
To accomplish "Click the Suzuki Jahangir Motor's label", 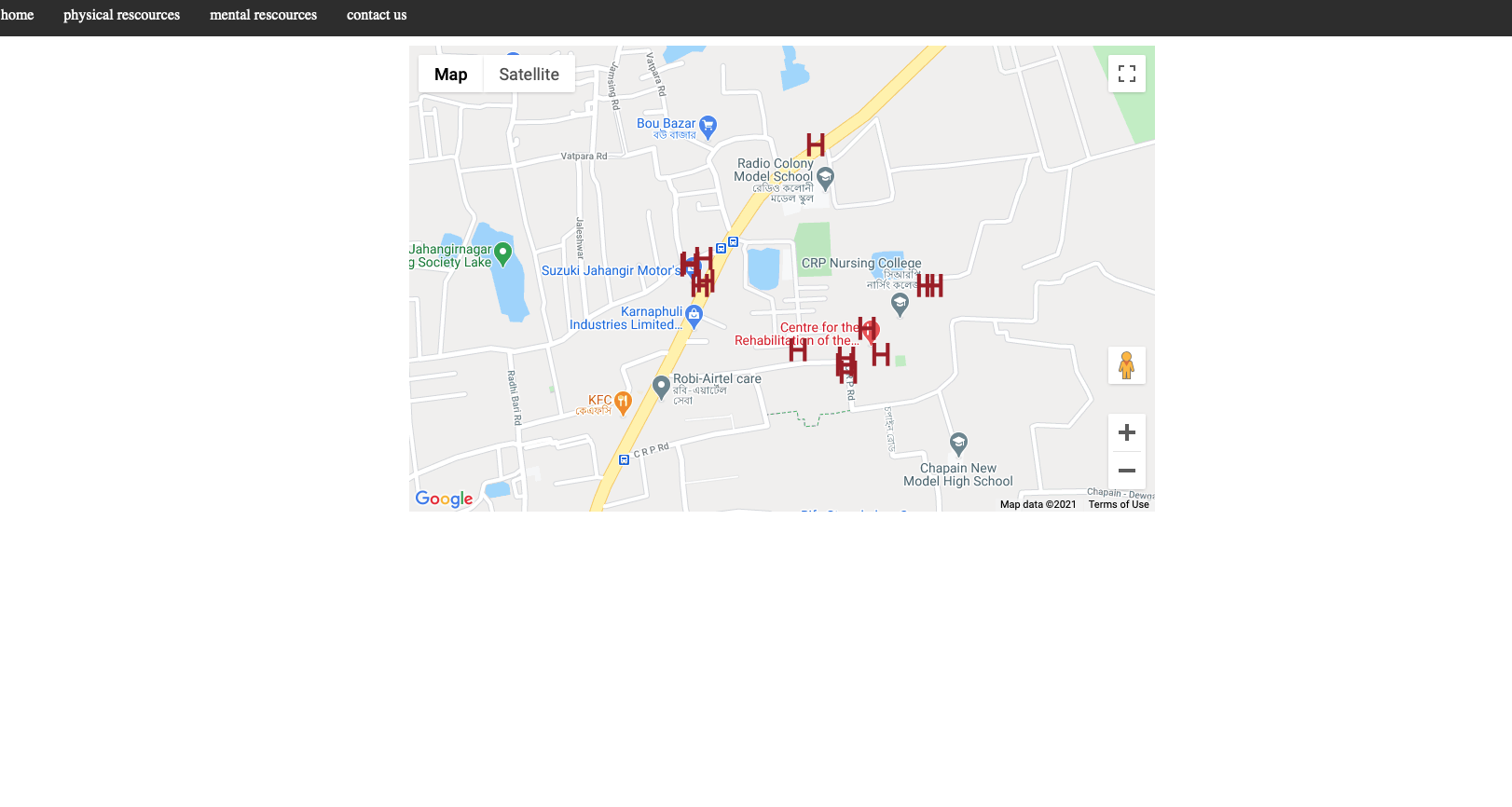I will pos(611,270).
